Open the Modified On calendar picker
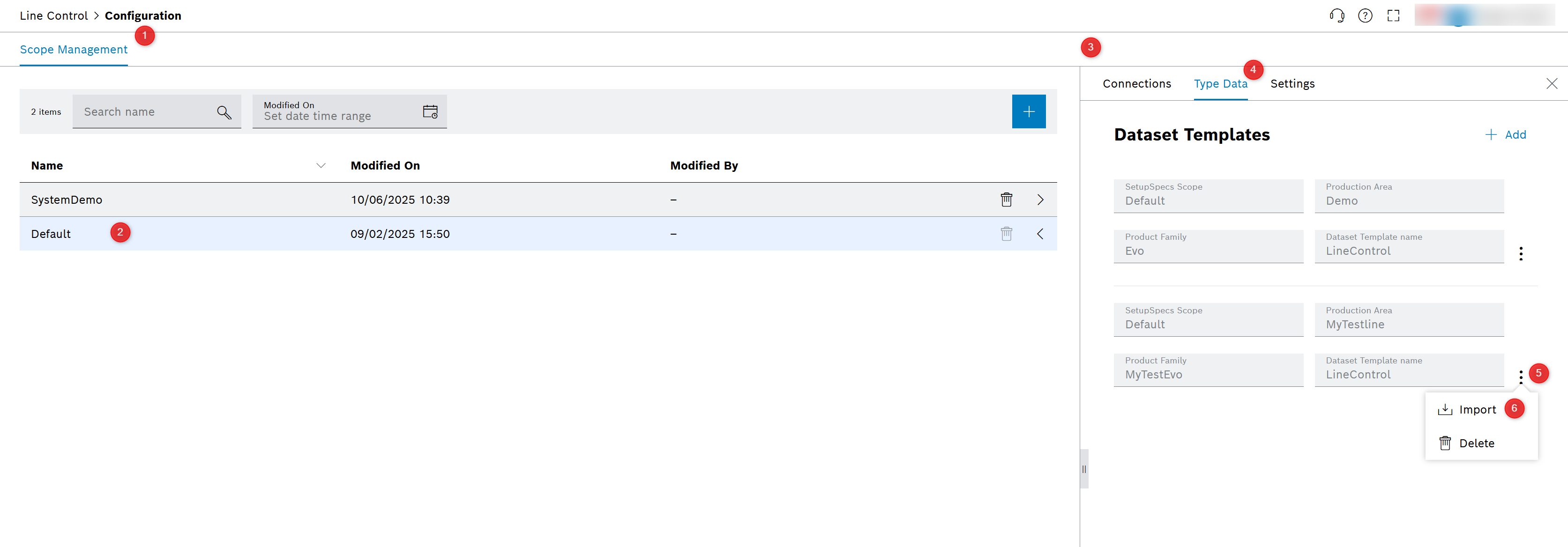The width and height of the screenshot is (1568, 547). point(430,111)
